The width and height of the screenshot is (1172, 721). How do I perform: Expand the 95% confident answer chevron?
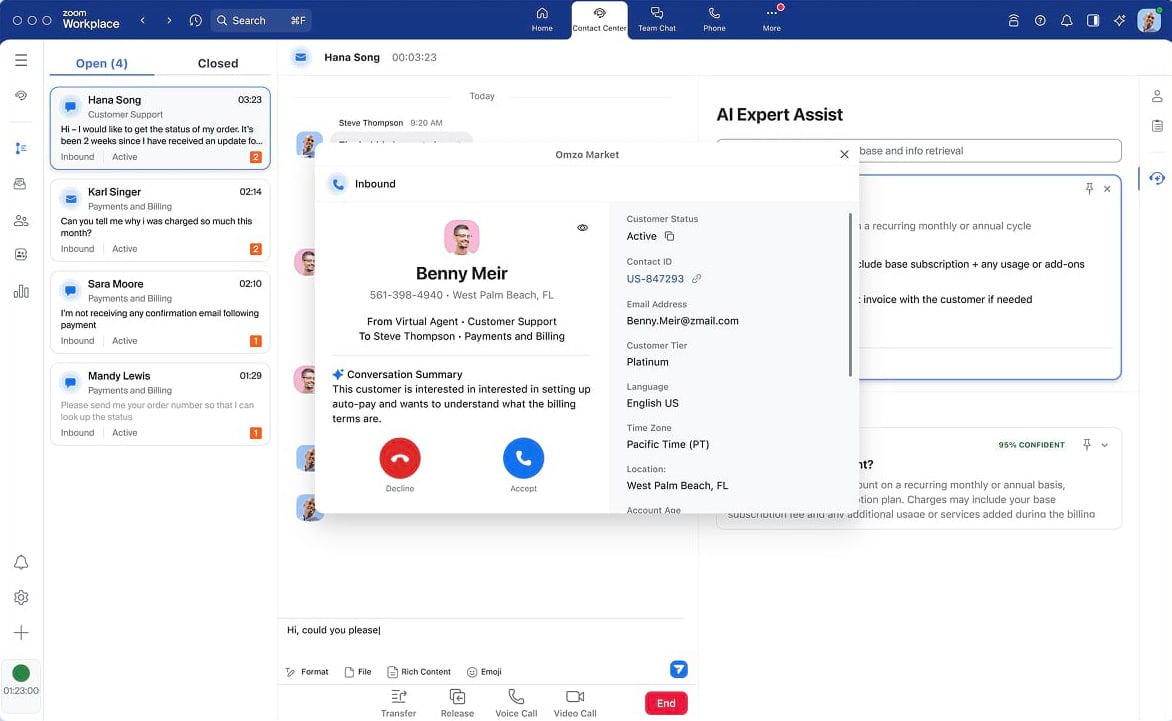[1105, 445]
